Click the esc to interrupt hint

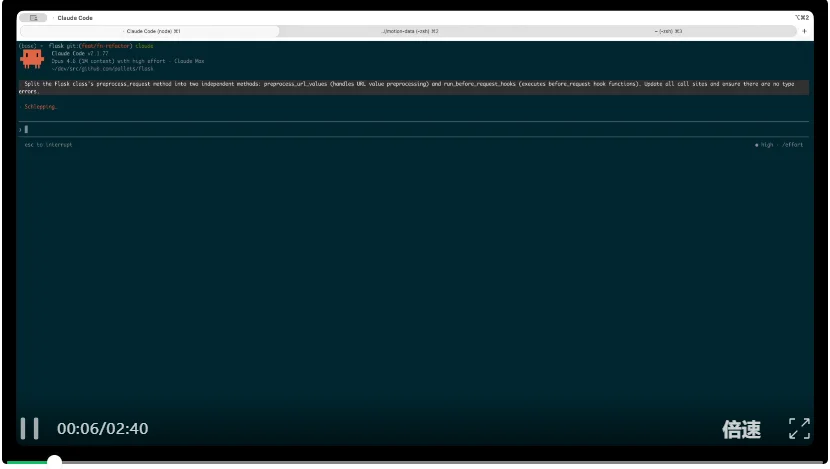click(x=48, y=145)
